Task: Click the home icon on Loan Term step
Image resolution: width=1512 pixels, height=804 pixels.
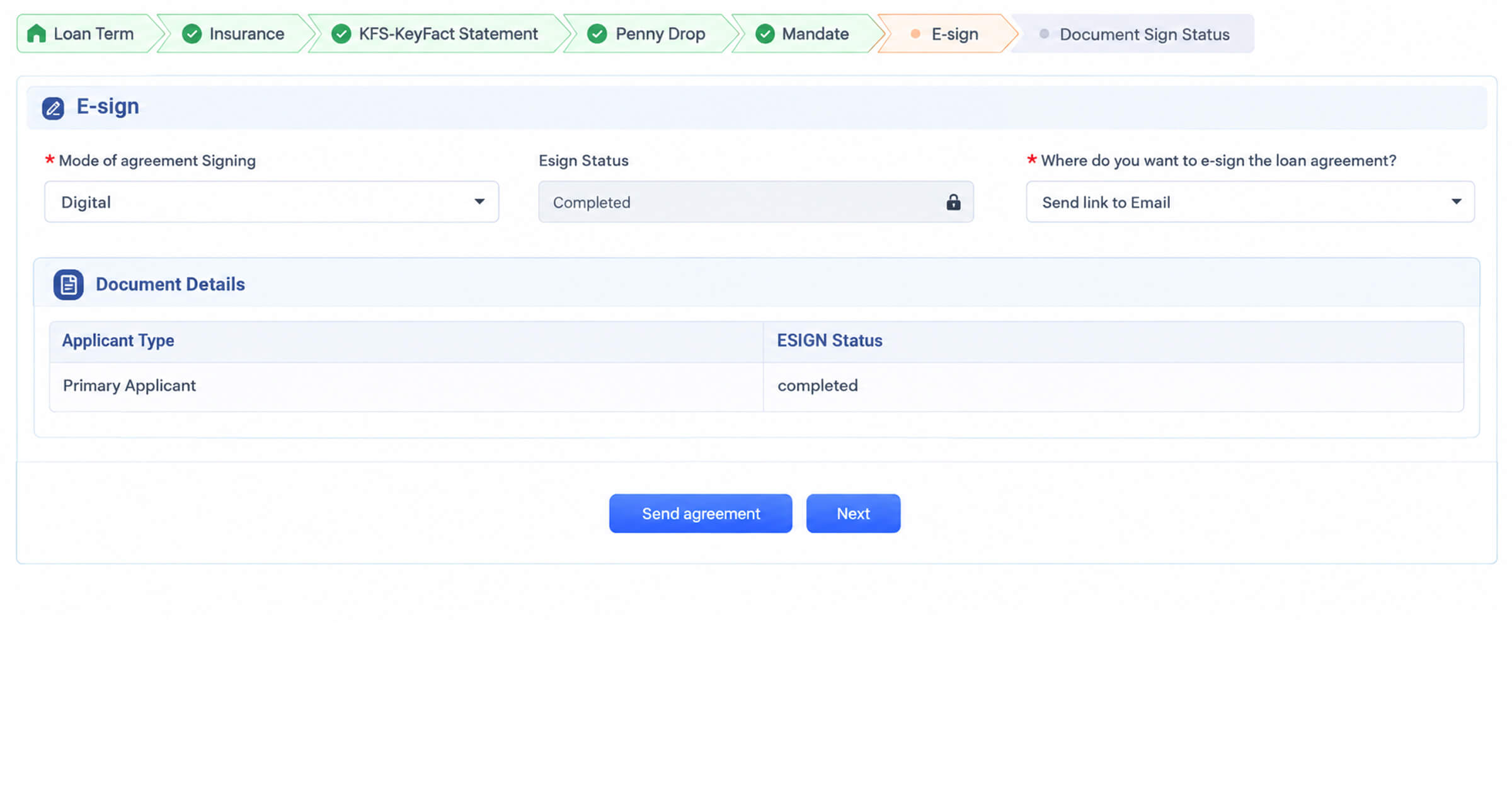Action: (37, 33)
